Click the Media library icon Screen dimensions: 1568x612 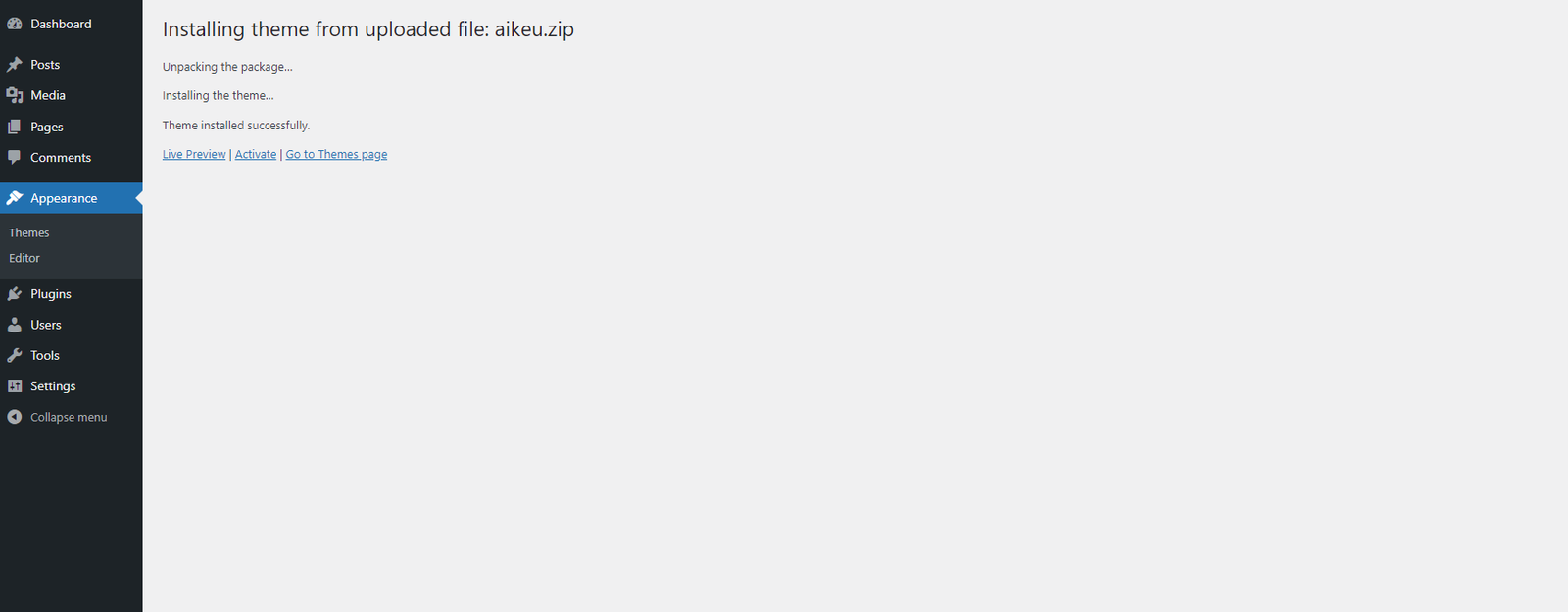(15, 95)
